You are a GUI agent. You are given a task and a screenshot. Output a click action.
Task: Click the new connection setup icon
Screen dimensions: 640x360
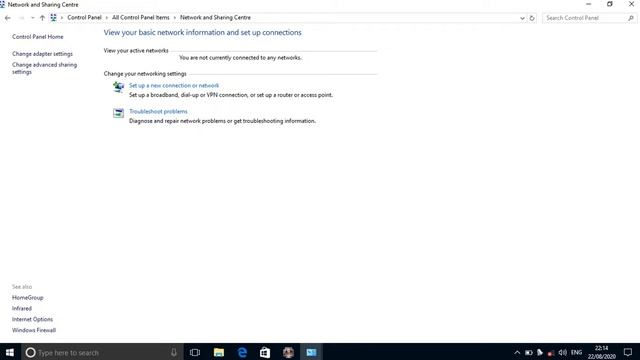[118, 87]
